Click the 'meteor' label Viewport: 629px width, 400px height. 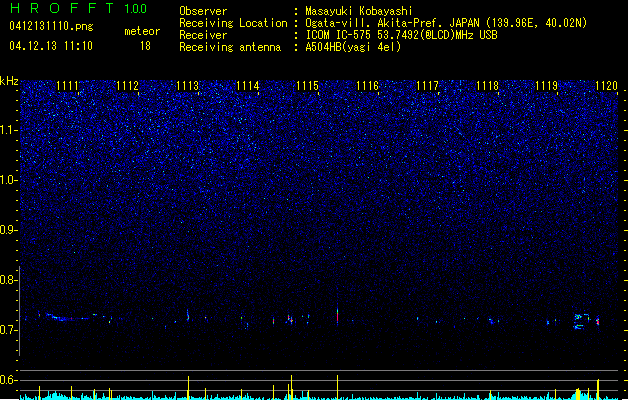pos(142,31)
